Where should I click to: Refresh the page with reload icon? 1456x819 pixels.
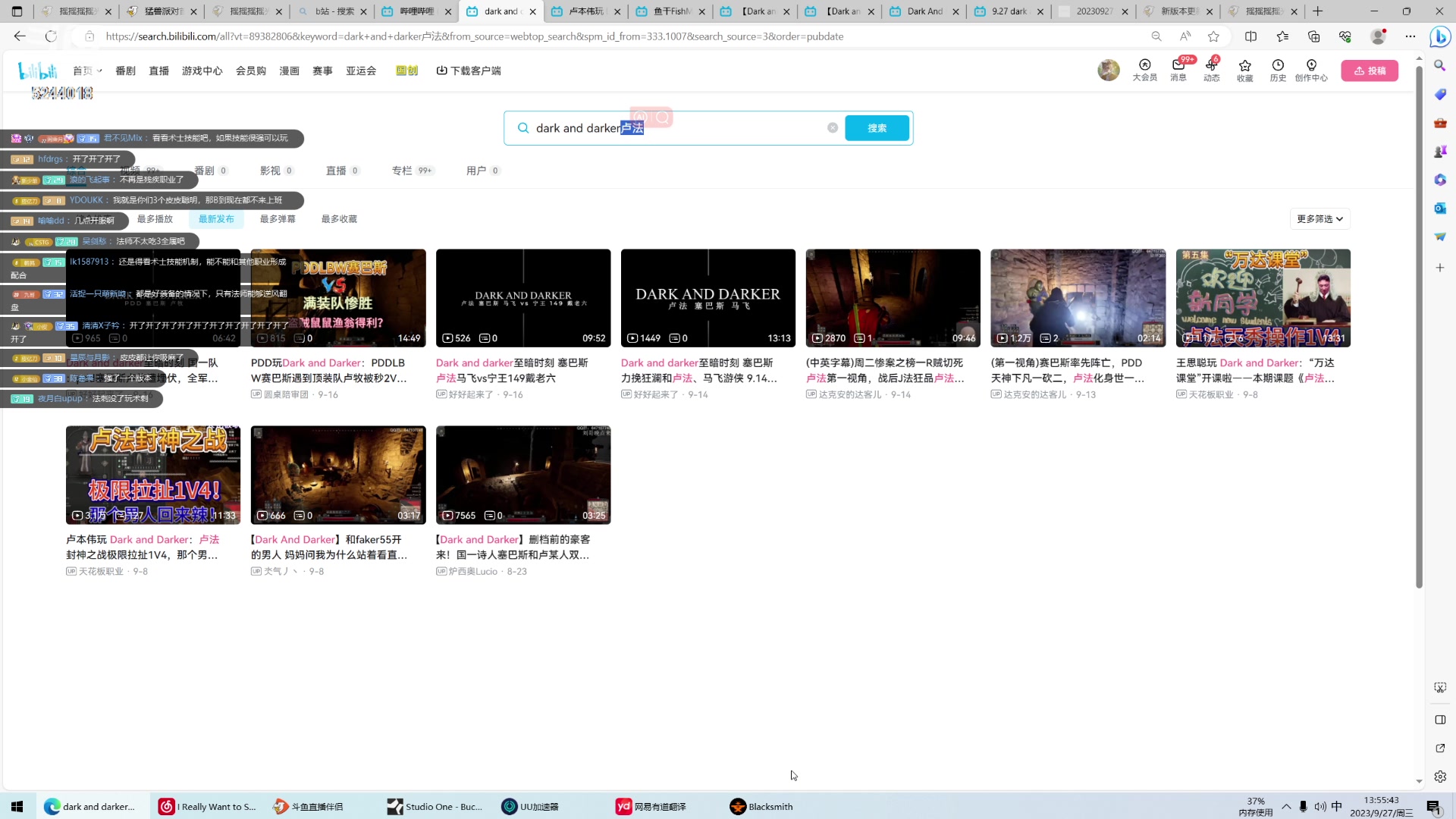pyautogui.click(x=51, y=36)
